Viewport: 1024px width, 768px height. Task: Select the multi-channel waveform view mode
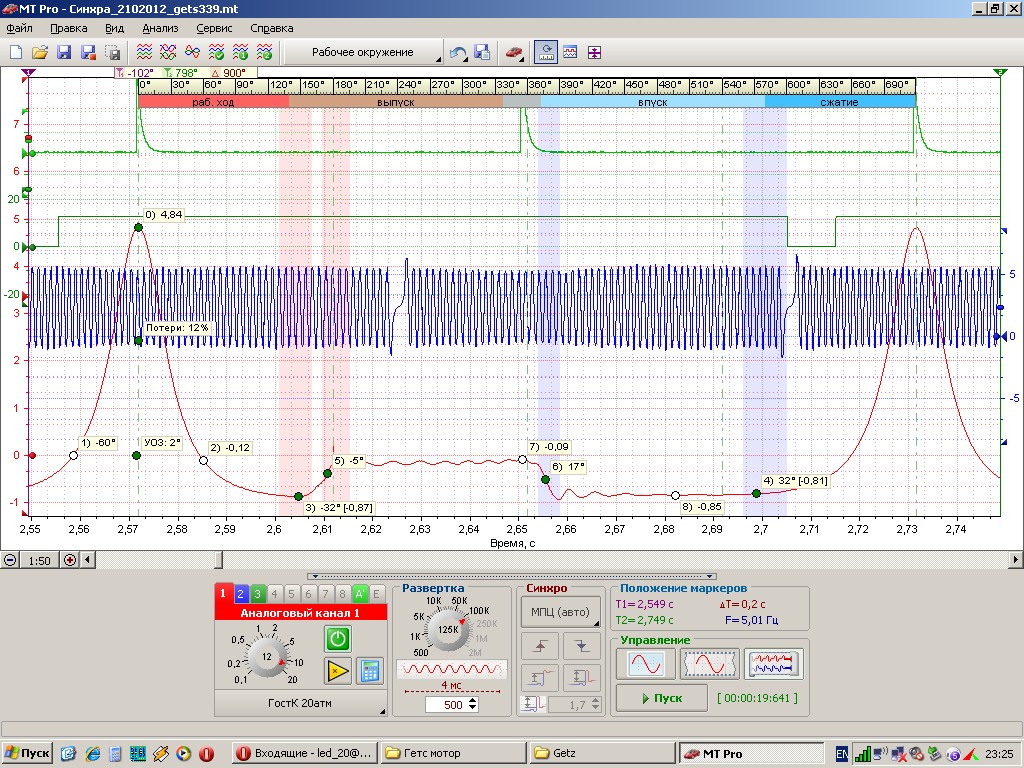[773, 663]
